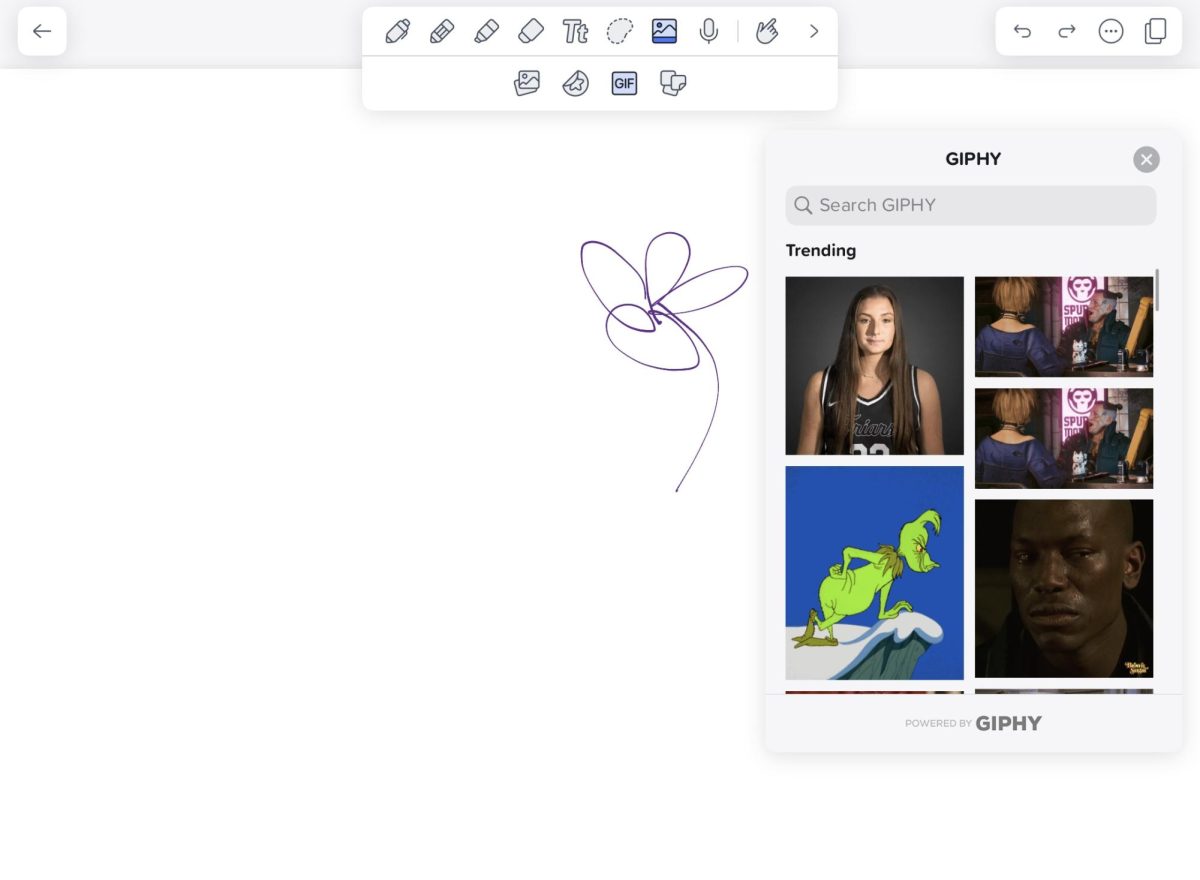Screen dimensions: 1200x880
Task: Close the GIPHY panel
Action: (x=1147, y=159)
